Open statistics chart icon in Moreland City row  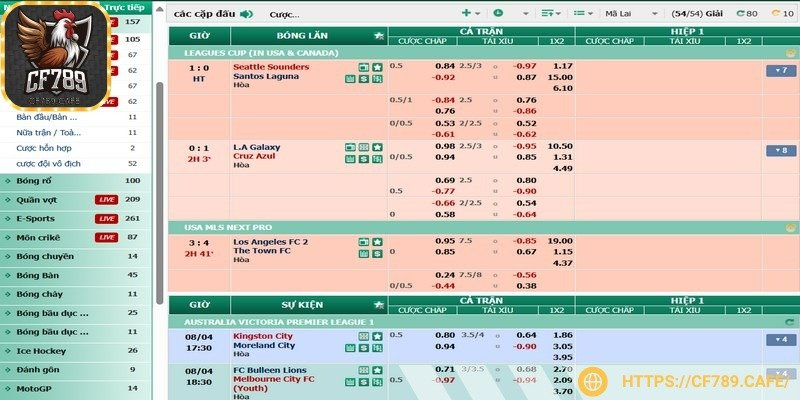click(x=350, y=348)
